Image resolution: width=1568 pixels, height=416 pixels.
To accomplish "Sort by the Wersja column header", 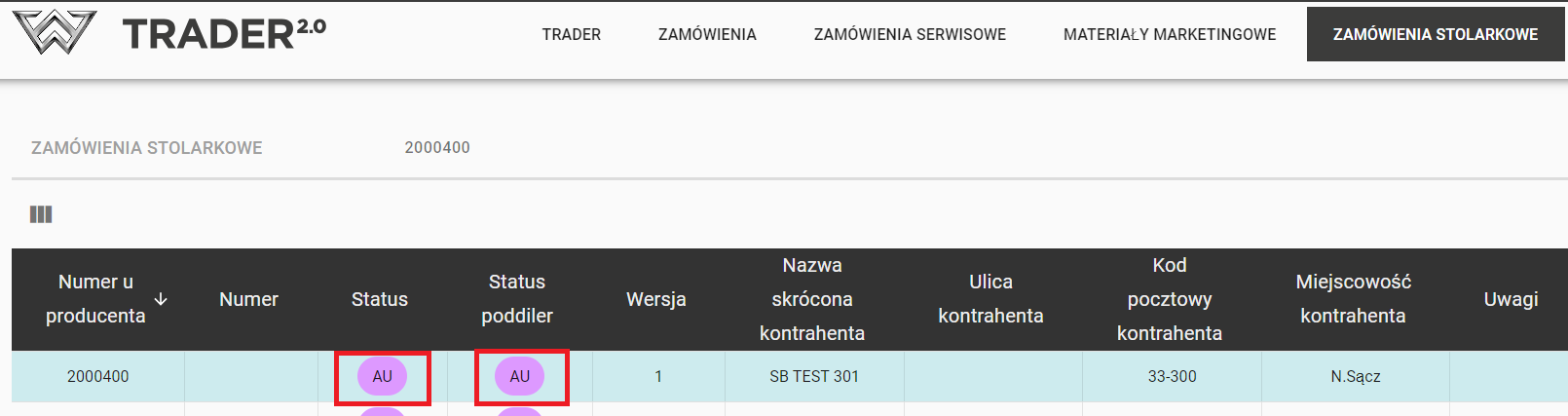I will tap(656, 299).
